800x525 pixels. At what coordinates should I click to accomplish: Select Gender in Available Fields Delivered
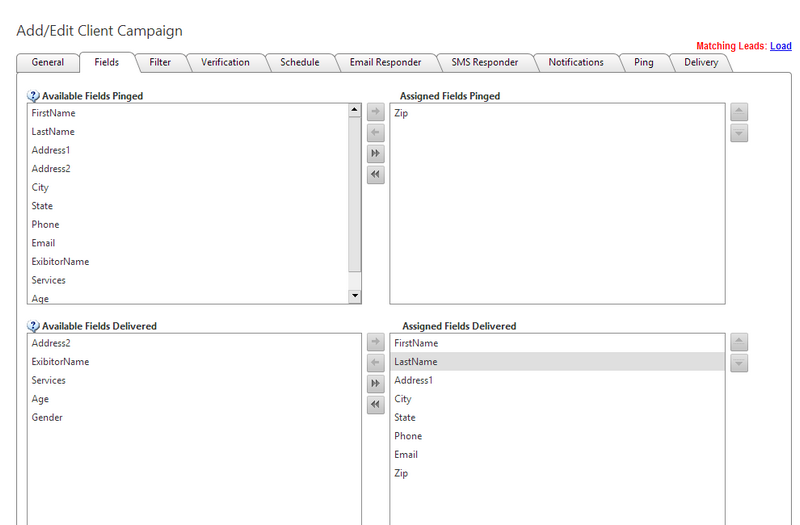point(47,418)
